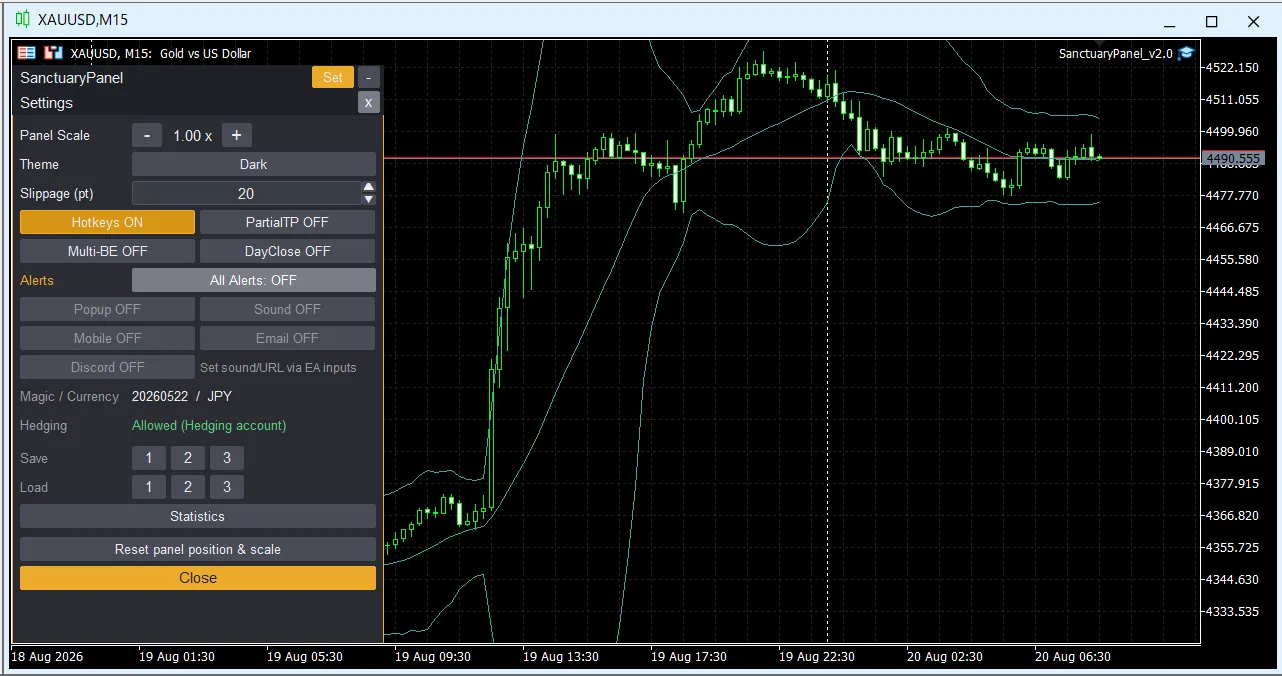Close the Settings section with x

click(368, 102)
